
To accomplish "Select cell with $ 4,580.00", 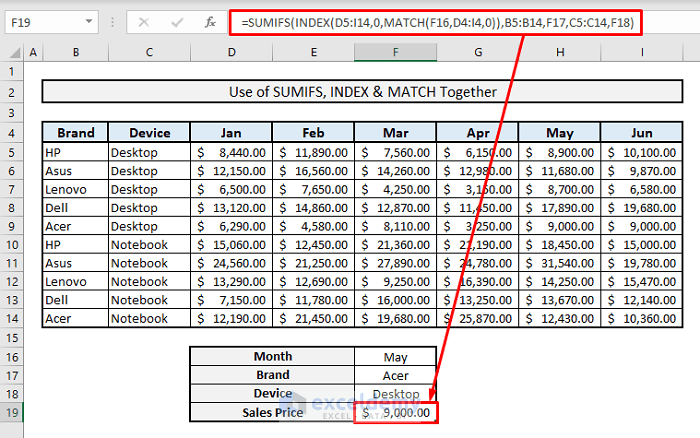I will point(313,226).
